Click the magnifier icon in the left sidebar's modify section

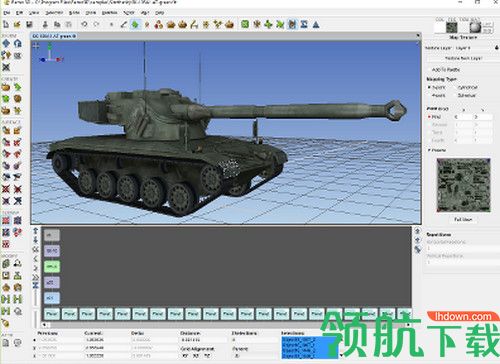[18, 311]
